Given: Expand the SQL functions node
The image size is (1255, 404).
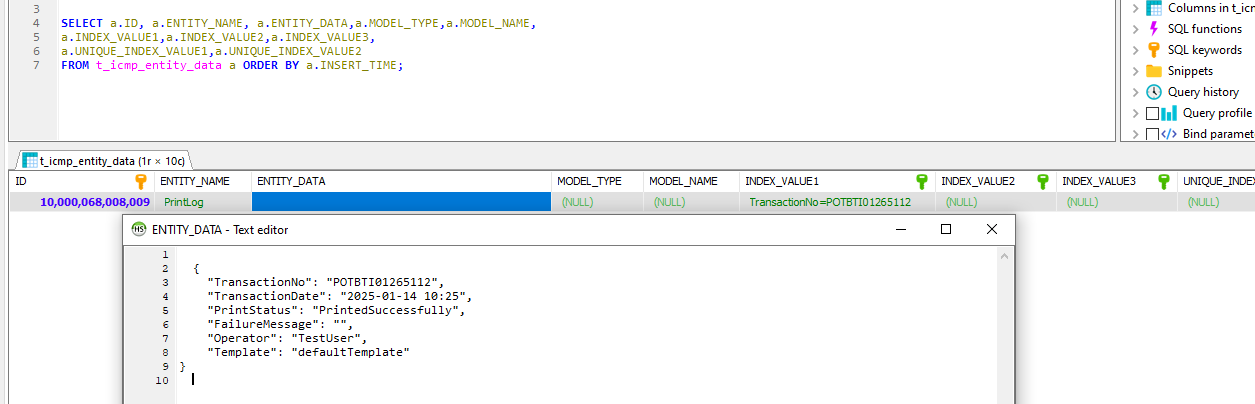Looking at the screenshot, I should point(1135,29).
